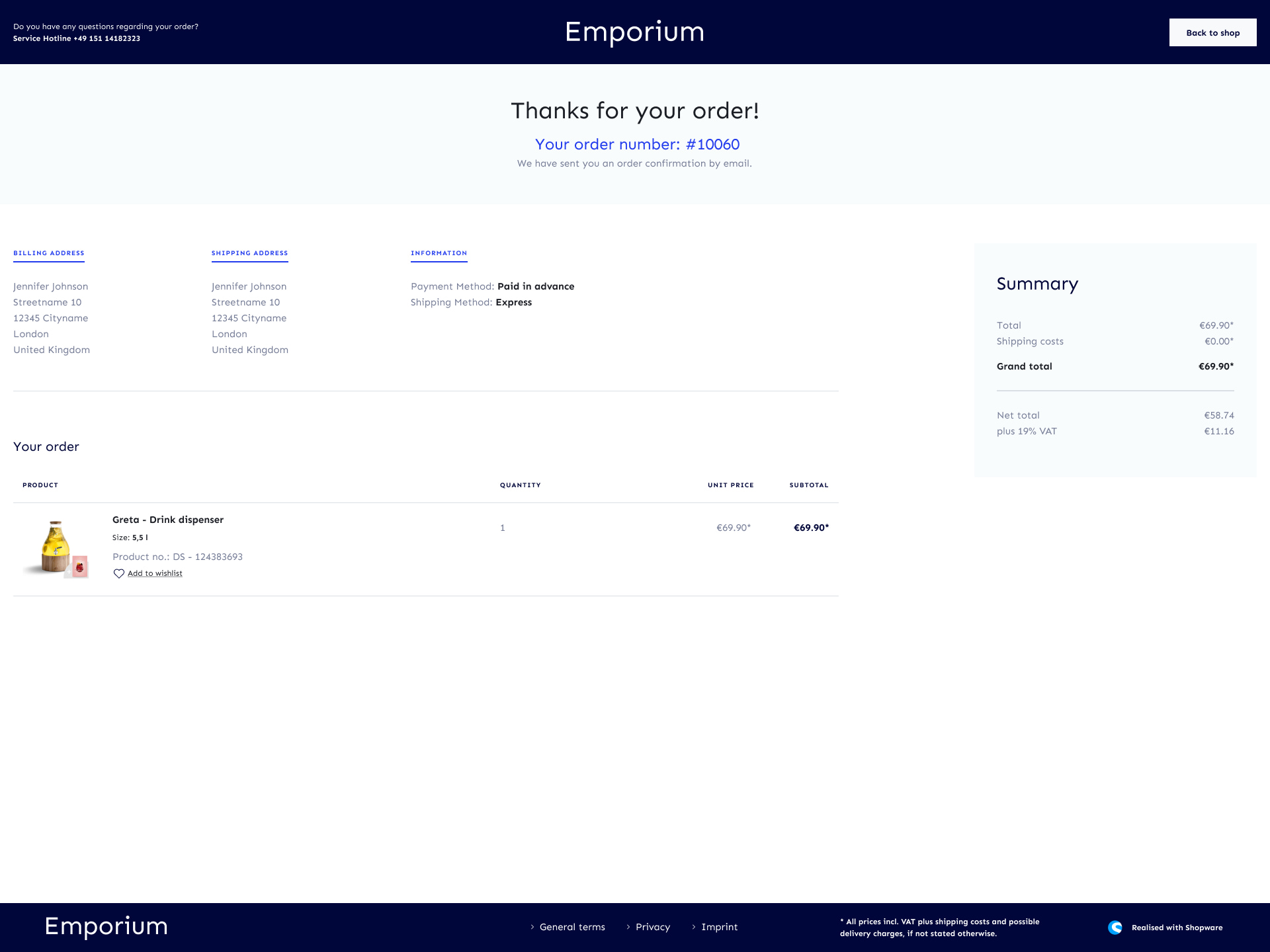This screenshot has height=952, width=1270.
Task: Open the General terms footer link
Action: [x=572, y=928]
